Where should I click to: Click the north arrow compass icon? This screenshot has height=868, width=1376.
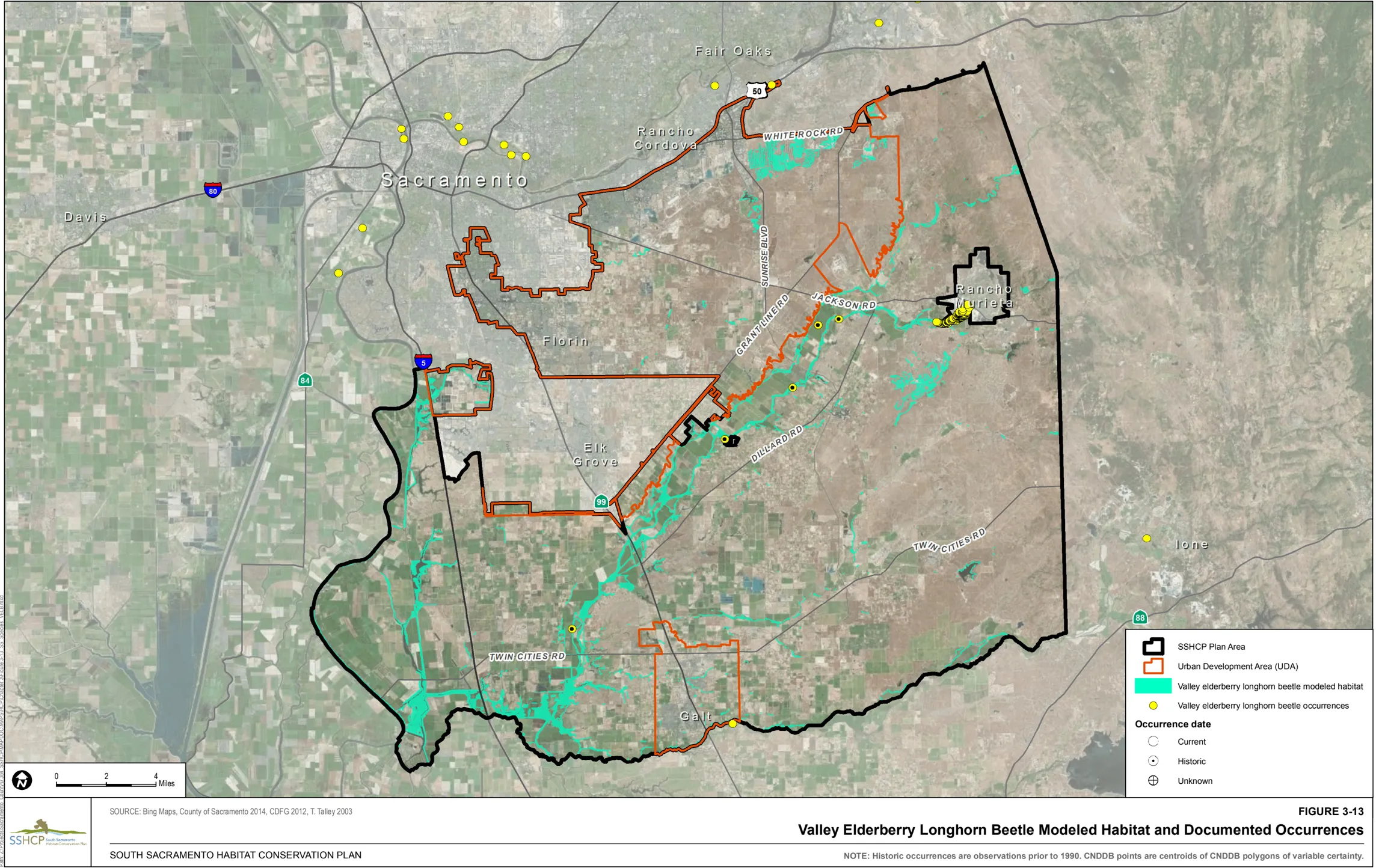click(22, 780)
